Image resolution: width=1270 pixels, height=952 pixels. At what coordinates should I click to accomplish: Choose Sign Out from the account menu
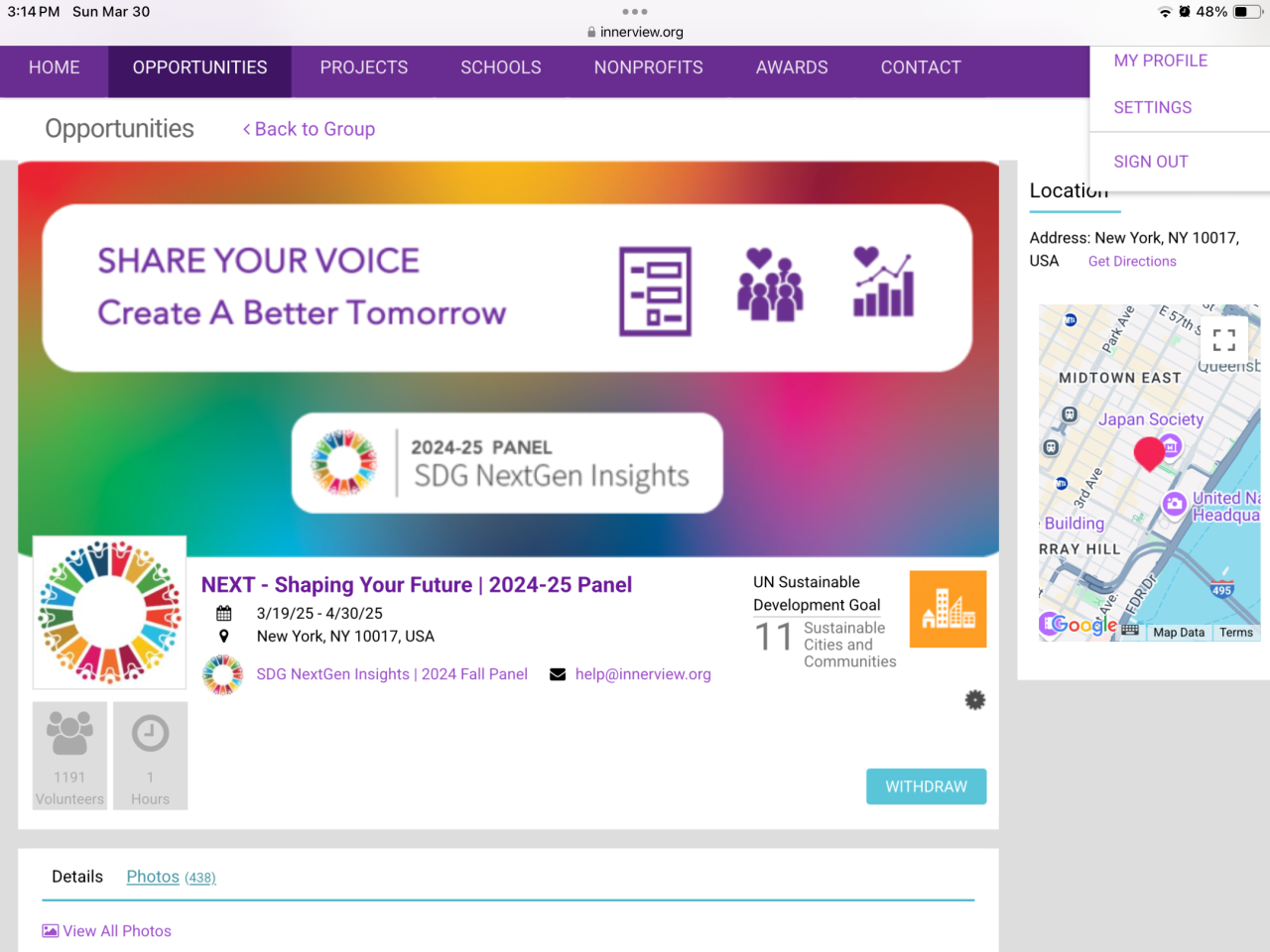tap(1151, 162)
